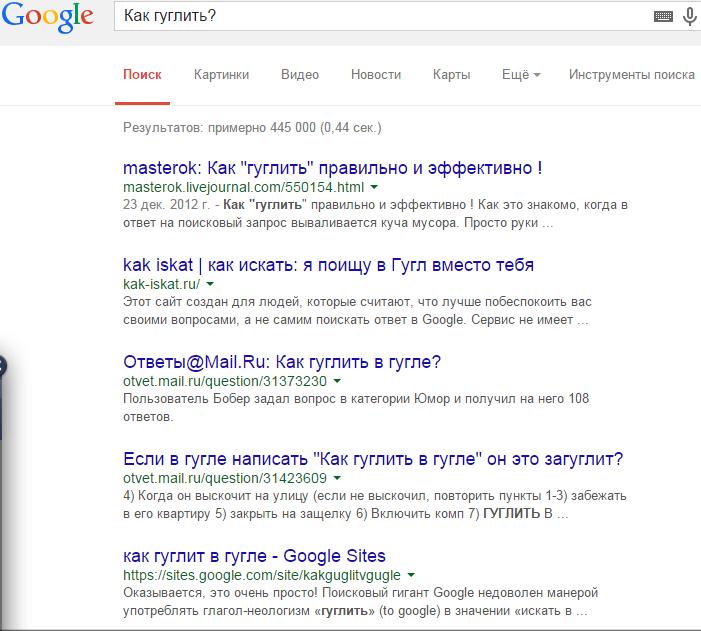Viewport: 701px width, 631px height.
Task: Expand arrow next to kak-iskat.ru URL
Action: pyautogui.click(x=210, y=284)
